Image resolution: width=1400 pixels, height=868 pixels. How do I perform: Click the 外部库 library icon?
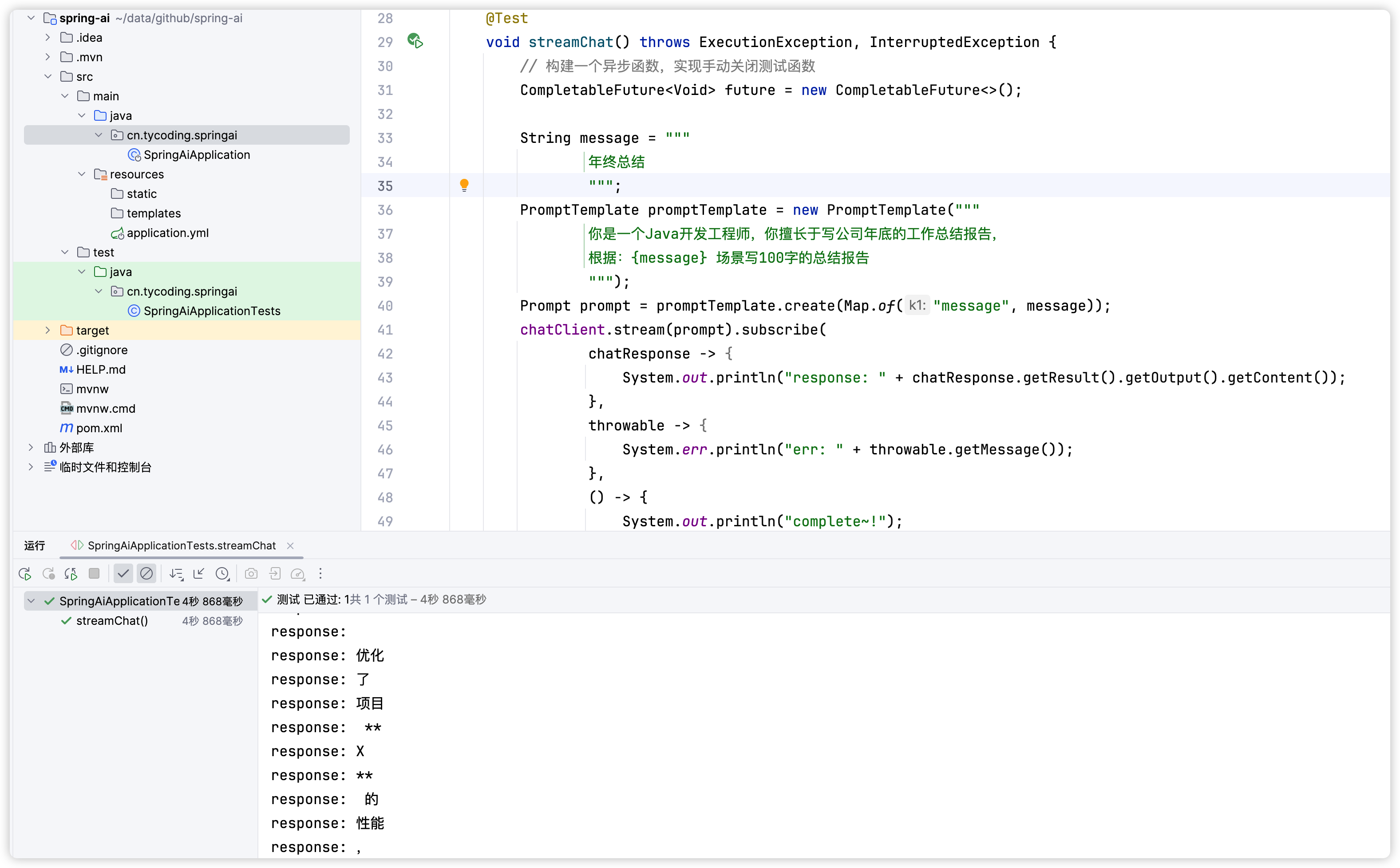point(50,448)
